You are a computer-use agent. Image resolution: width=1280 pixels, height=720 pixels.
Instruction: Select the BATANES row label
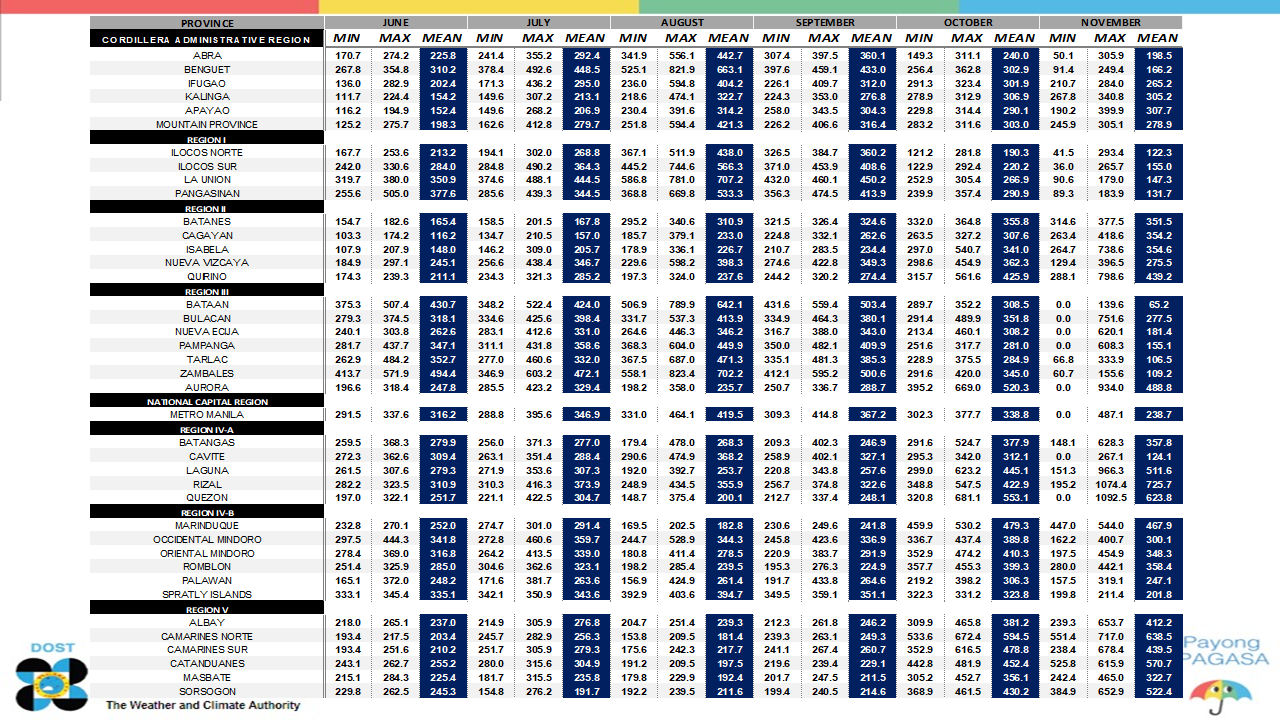tap(207, 222)
